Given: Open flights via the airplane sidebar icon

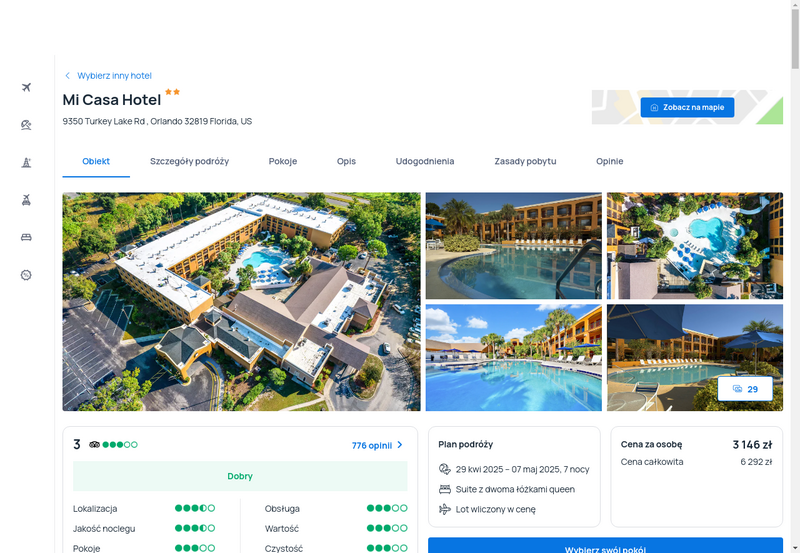Looking at the screenshot, I should (27, 87).
